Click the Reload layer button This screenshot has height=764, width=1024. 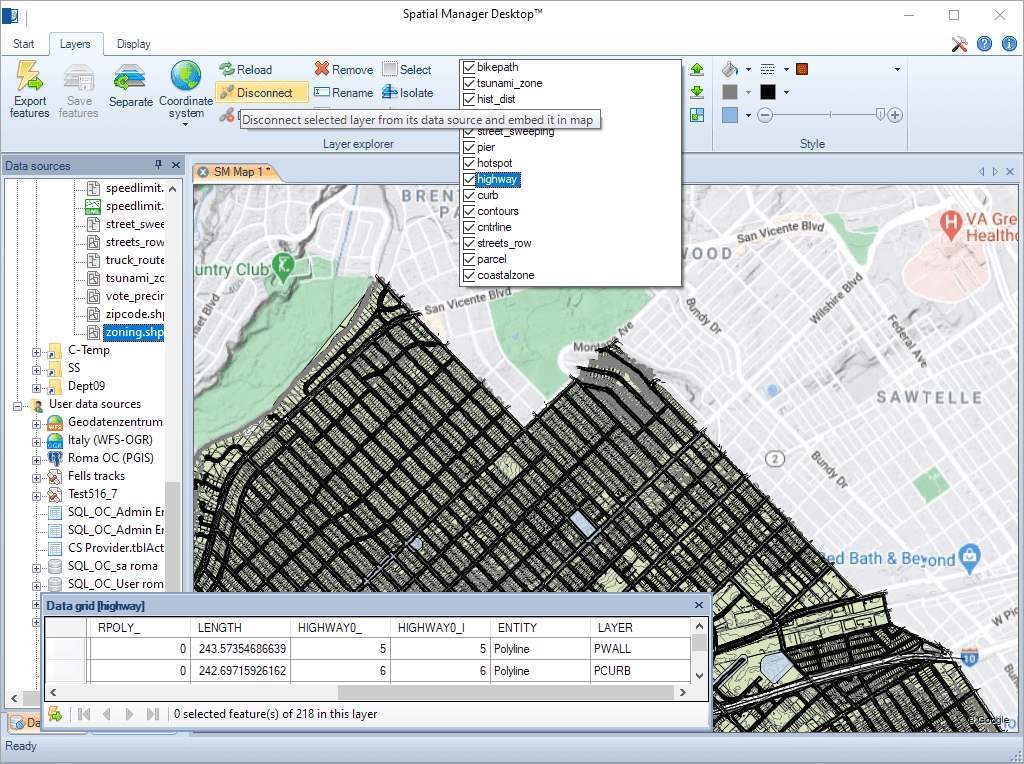(246, 69)
